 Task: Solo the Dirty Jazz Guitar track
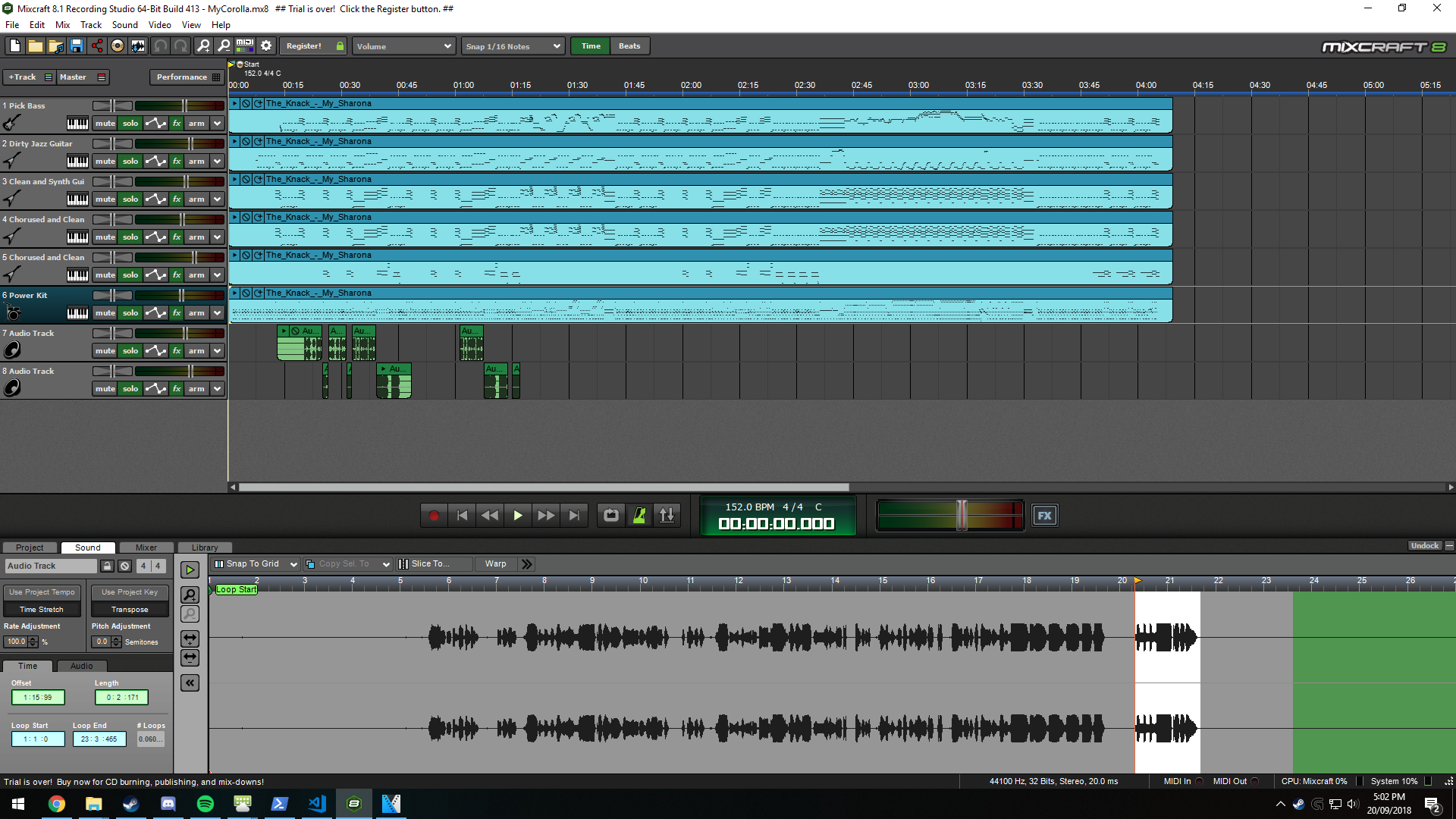130,162
